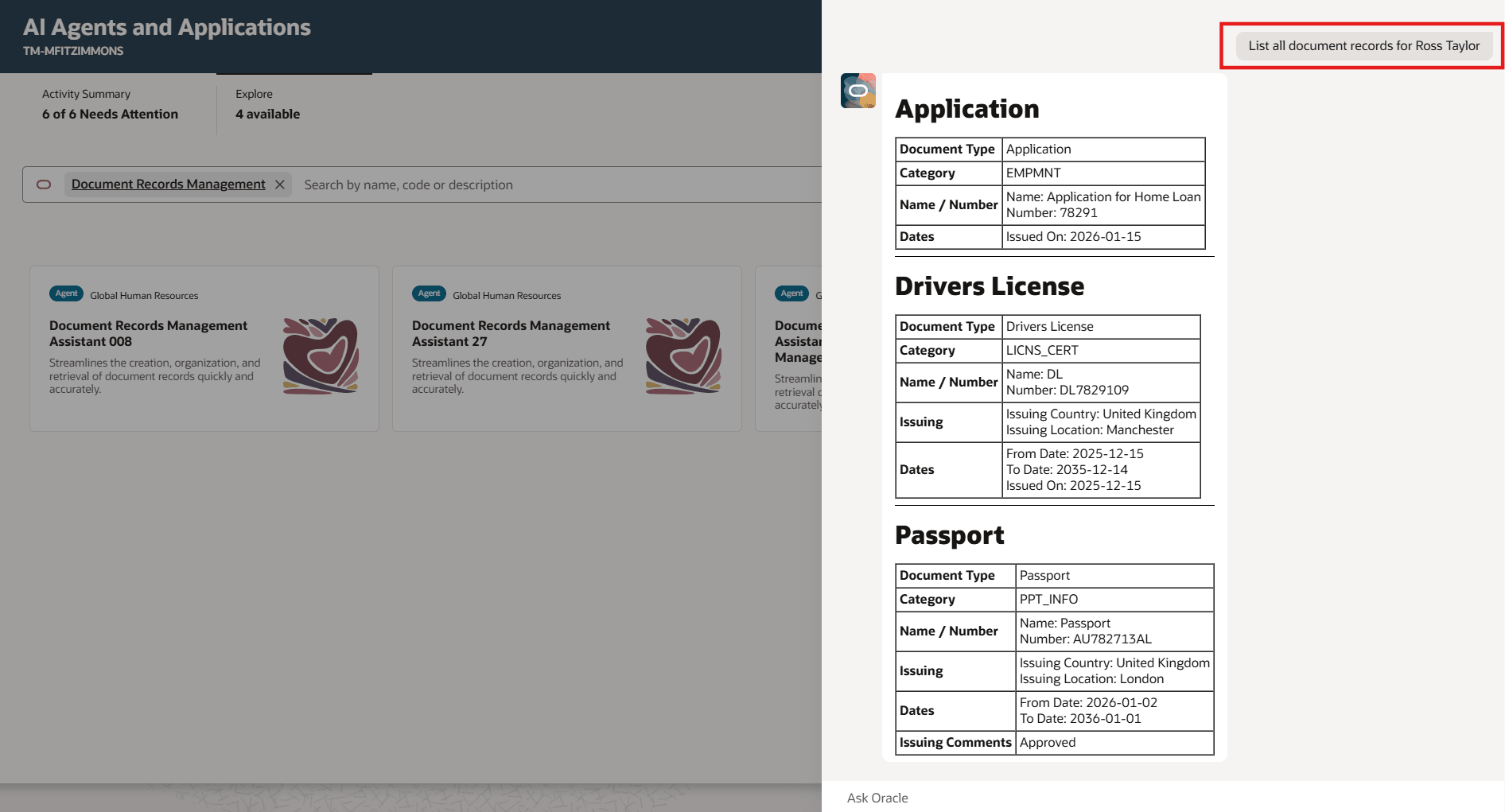1505x812 pixels.
Task: Click the passport number AU782713AL table cell
Action: tap(1114, 631)
